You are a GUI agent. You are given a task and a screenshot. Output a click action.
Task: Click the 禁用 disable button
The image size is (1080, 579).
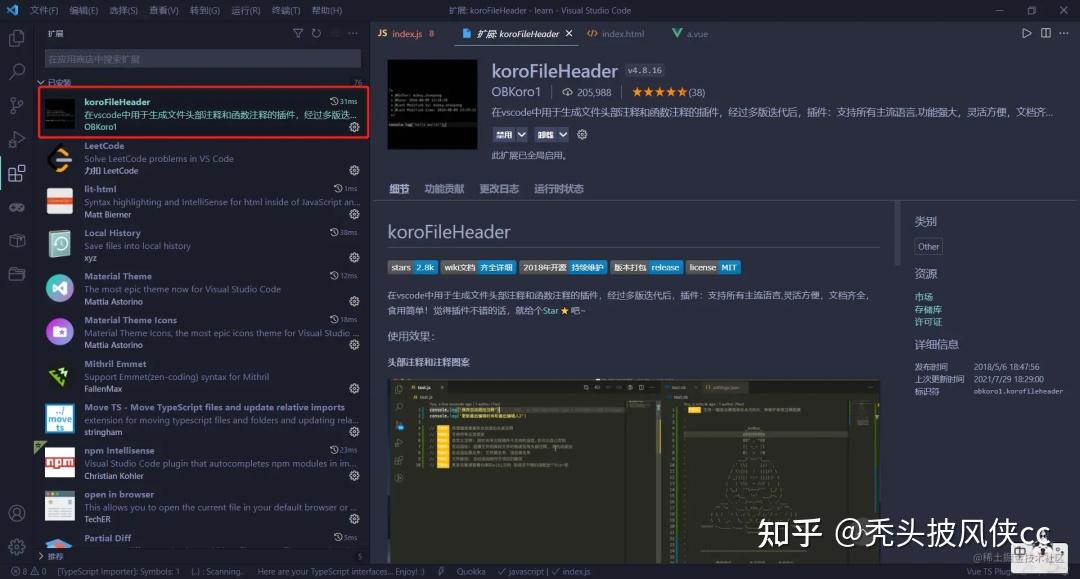[x=504, y=134]
